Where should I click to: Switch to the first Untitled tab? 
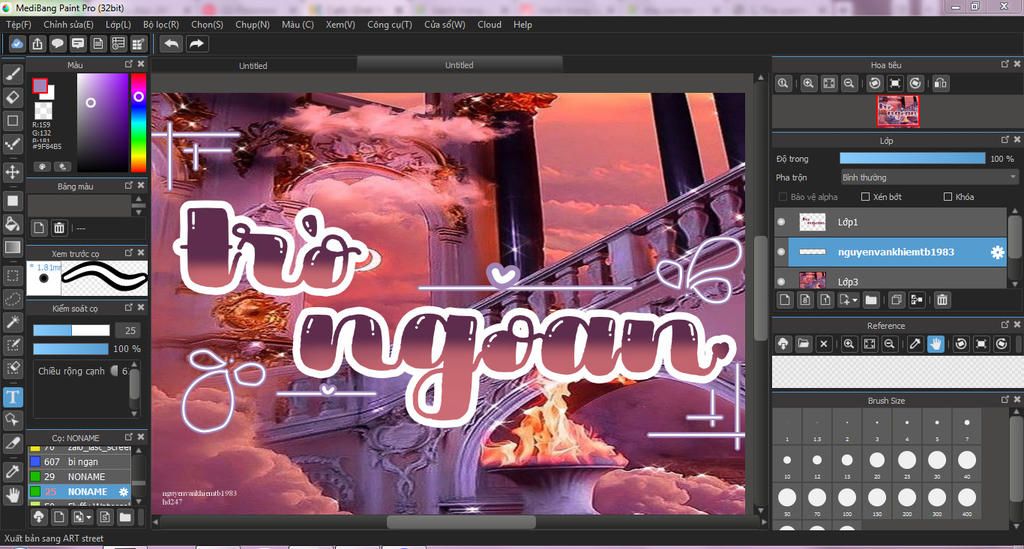253,65
